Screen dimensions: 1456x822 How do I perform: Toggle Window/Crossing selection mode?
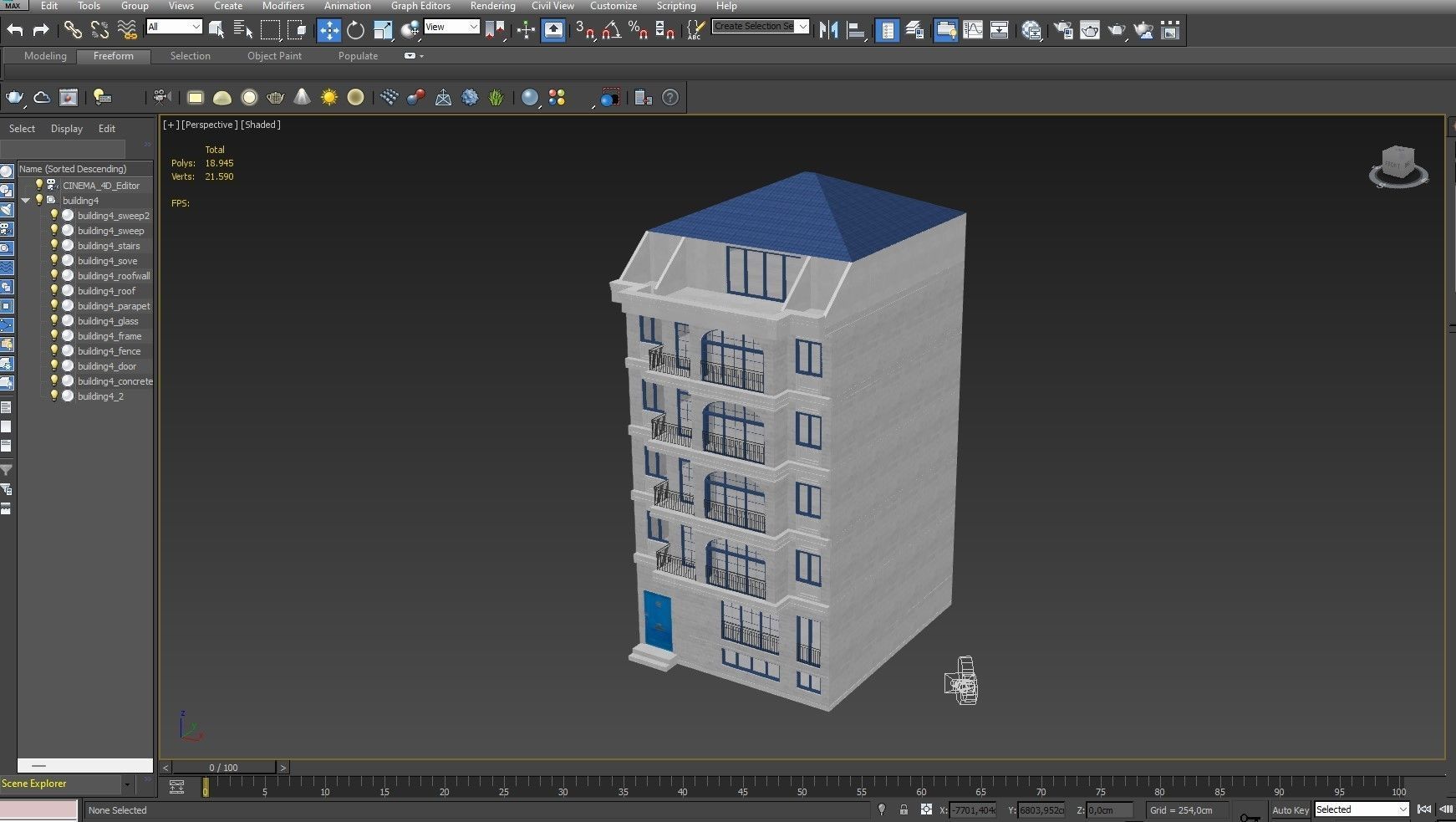[297, 30]
